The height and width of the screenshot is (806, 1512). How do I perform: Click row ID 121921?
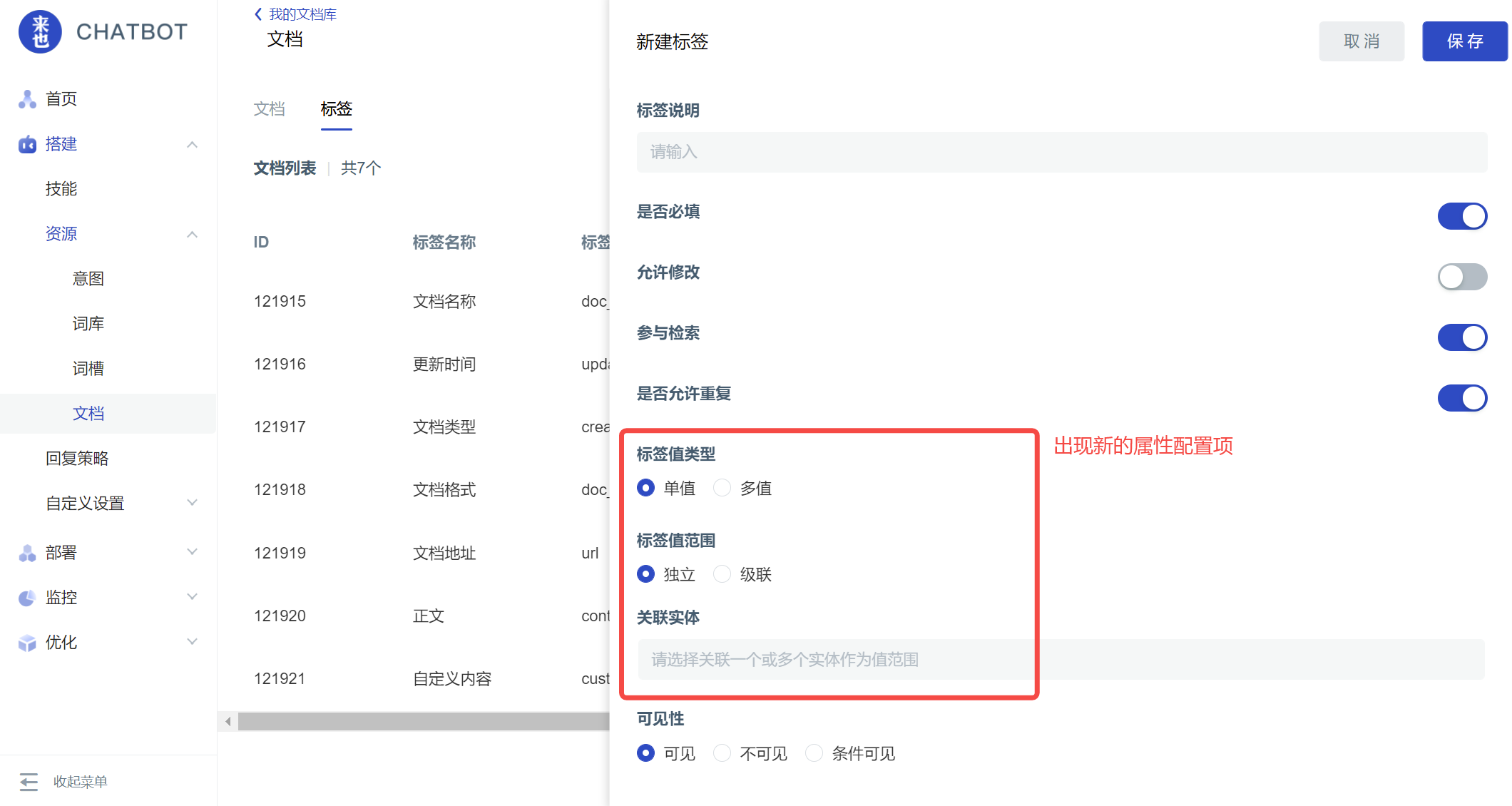tap(280, 679)
